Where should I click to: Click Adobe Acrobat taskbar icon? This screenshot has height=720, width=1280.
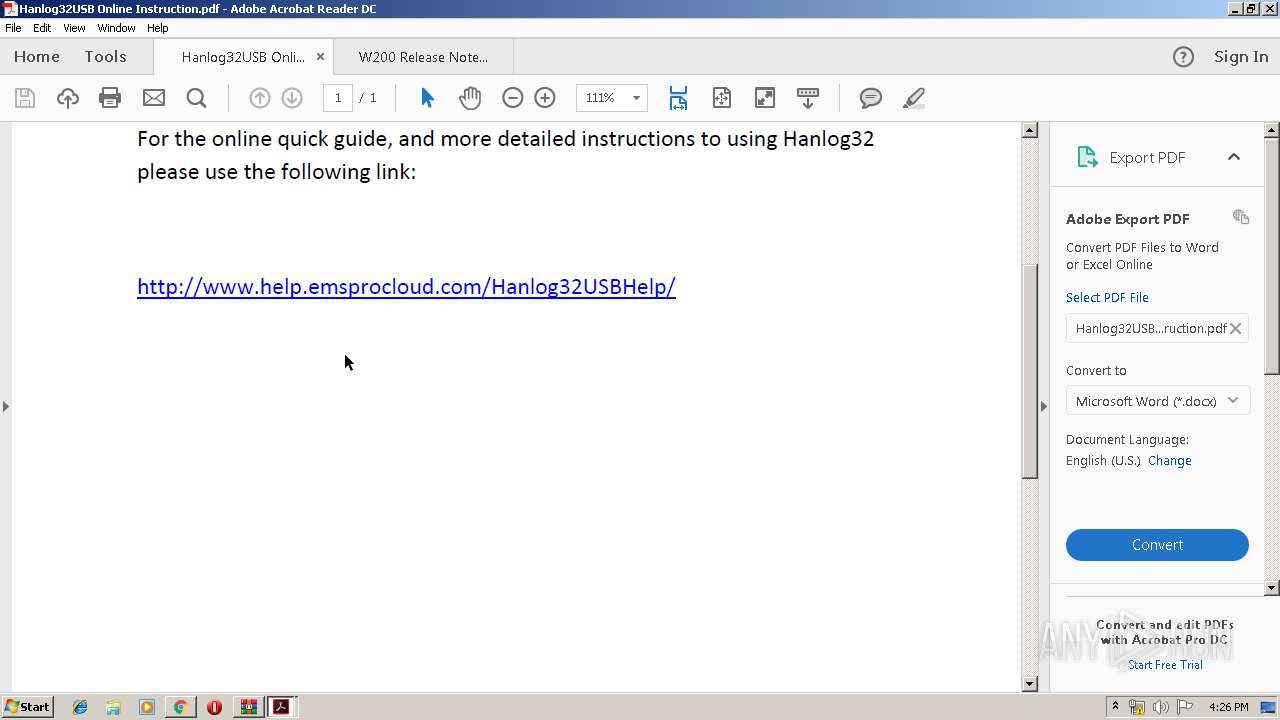tap(281, 707)
